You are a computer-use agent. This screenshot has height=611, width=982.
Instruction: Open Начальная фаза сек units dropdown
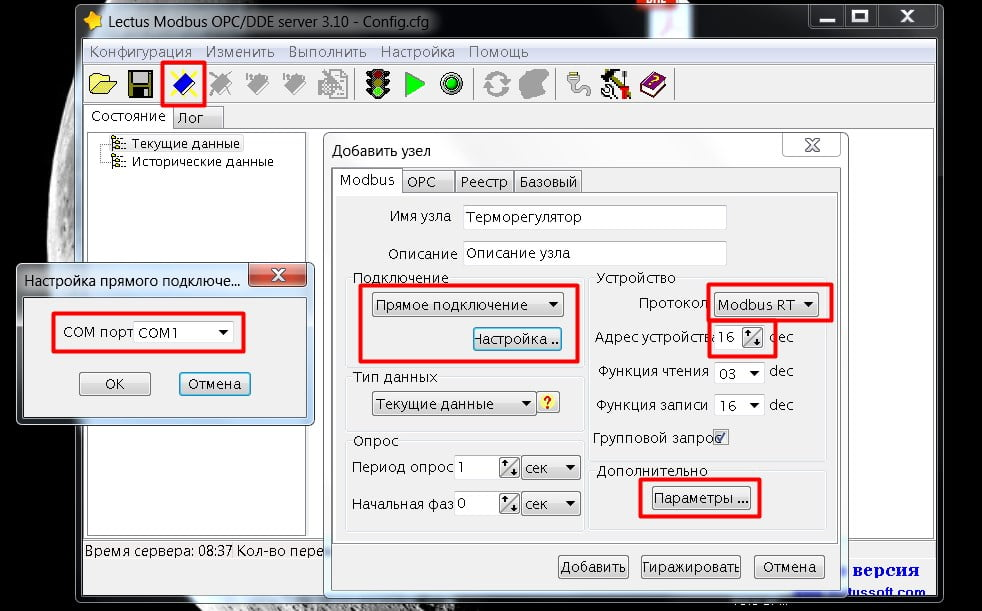(x=551, y=504)
